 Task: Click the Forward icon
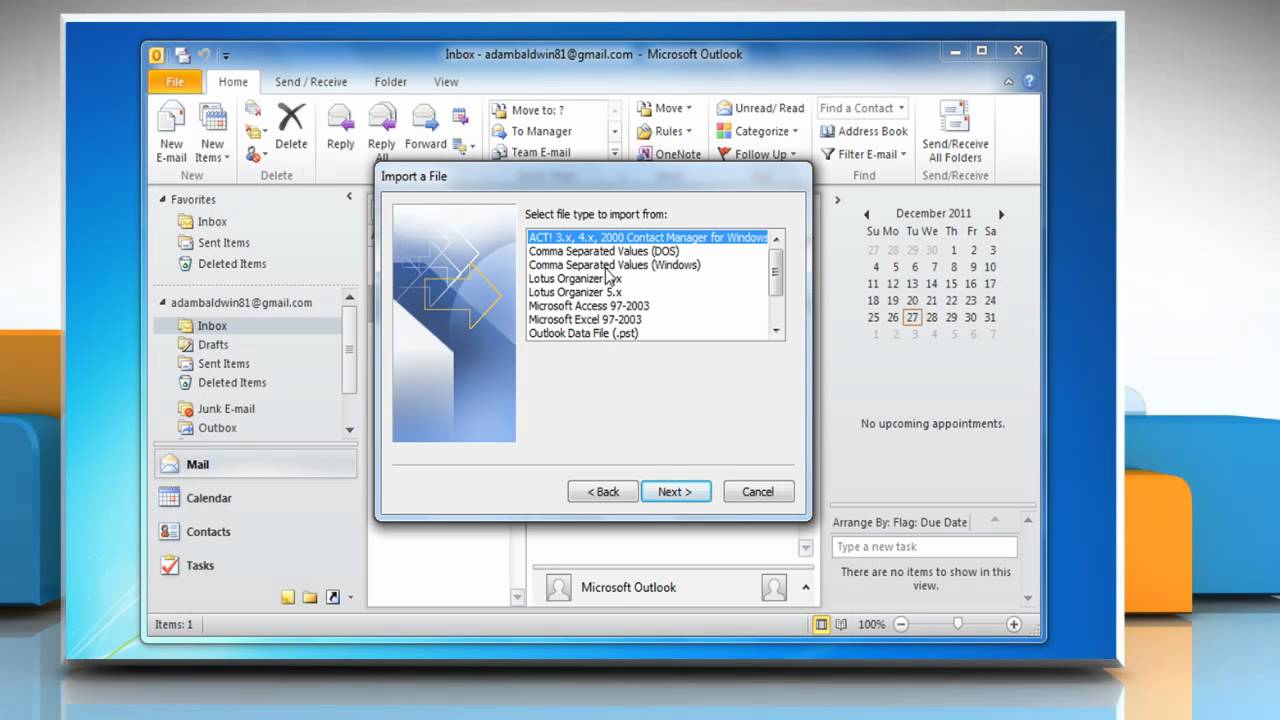[x=426, y=127]
